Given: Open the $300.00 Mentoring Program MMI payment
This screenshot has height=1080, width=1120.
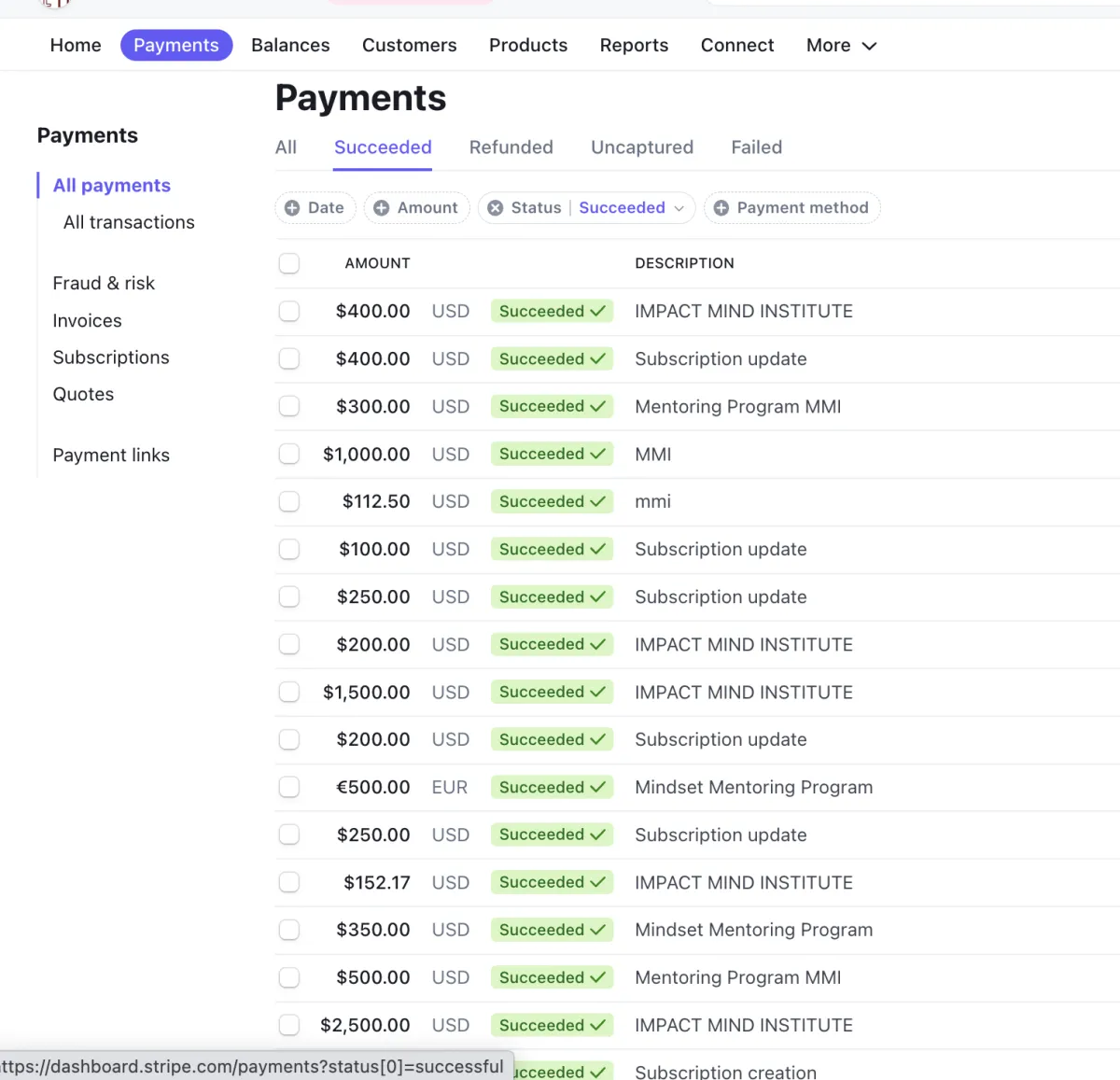Looking at the screenshot, I should (x=697, y=406).
